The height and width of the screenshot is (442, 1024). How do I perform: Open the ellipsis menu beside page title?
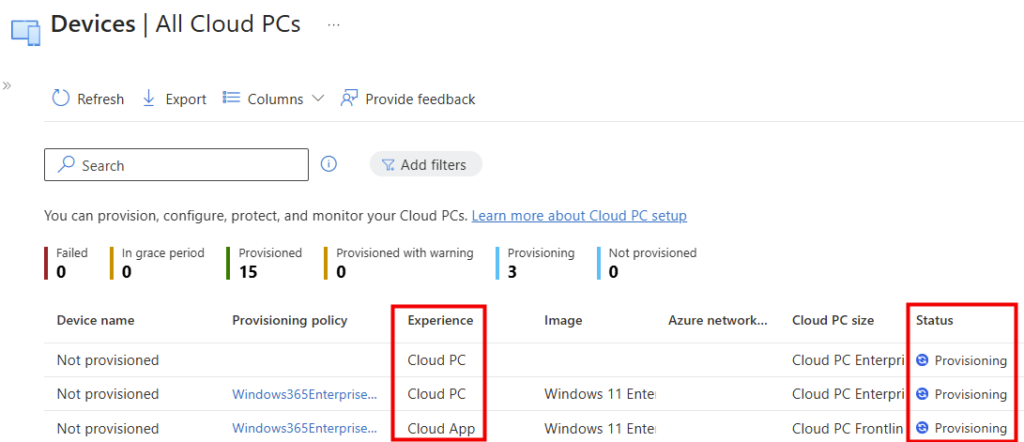[334, 25]
